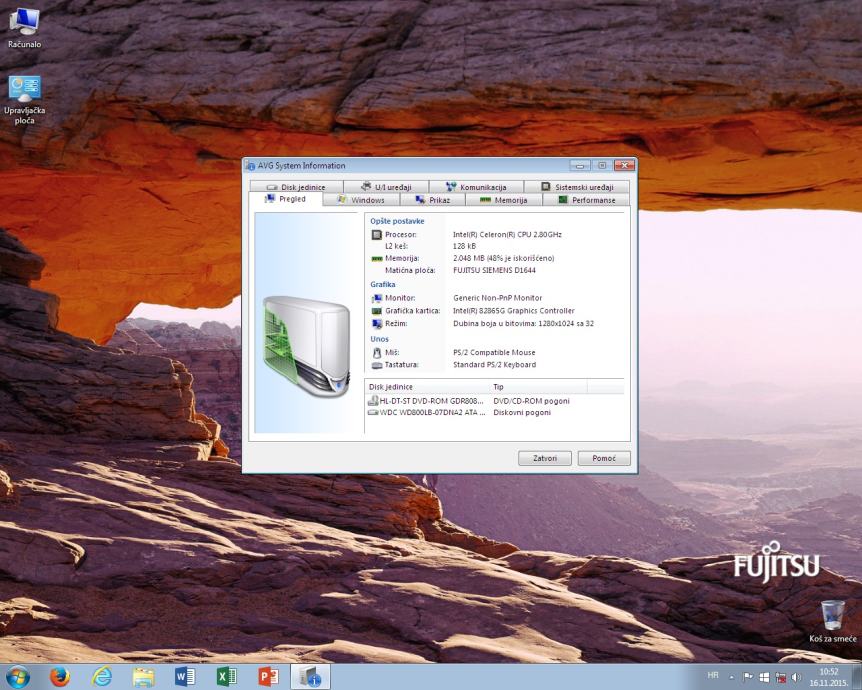862x690 pixels.
Task: Click the Generic Non-PnP Monitor text
Action: pyautogui.click(x=498, y=298)
